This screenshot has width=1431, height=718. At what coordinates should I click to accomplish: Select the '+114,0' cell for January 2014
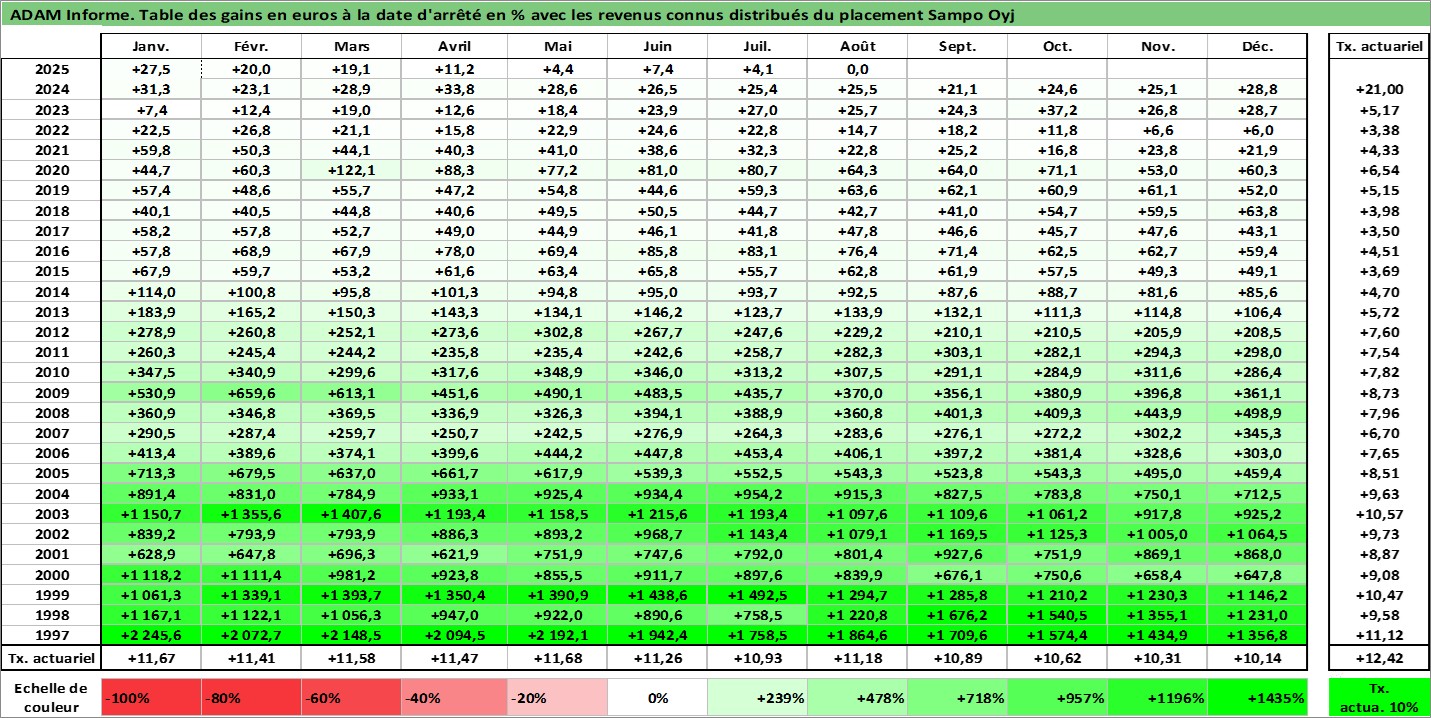(152, 292)
